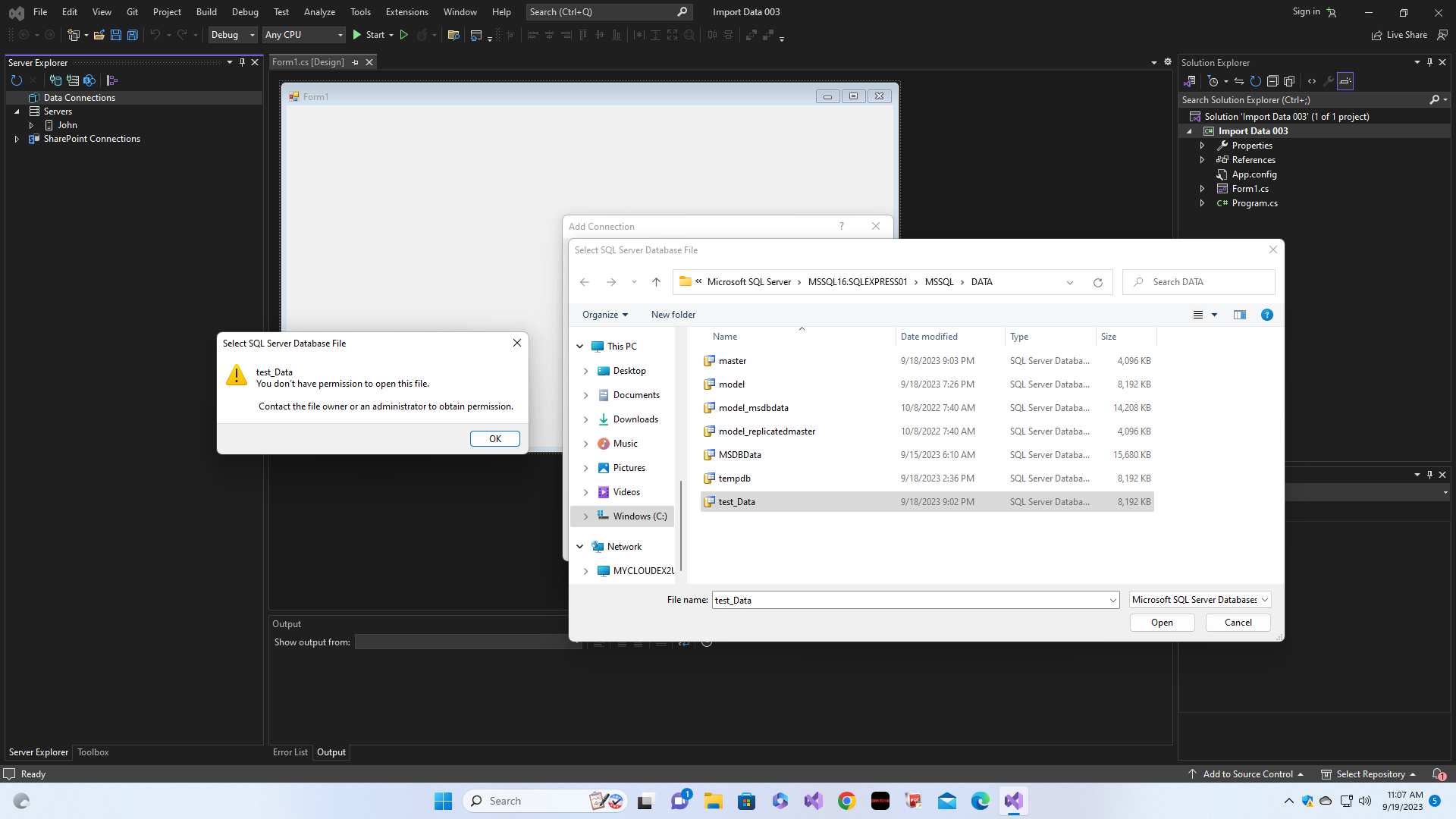The width and height of the screenshot is (1456, 819).
Task: Select the master database file
Action: pyautogui.click(x=927, y=361)
